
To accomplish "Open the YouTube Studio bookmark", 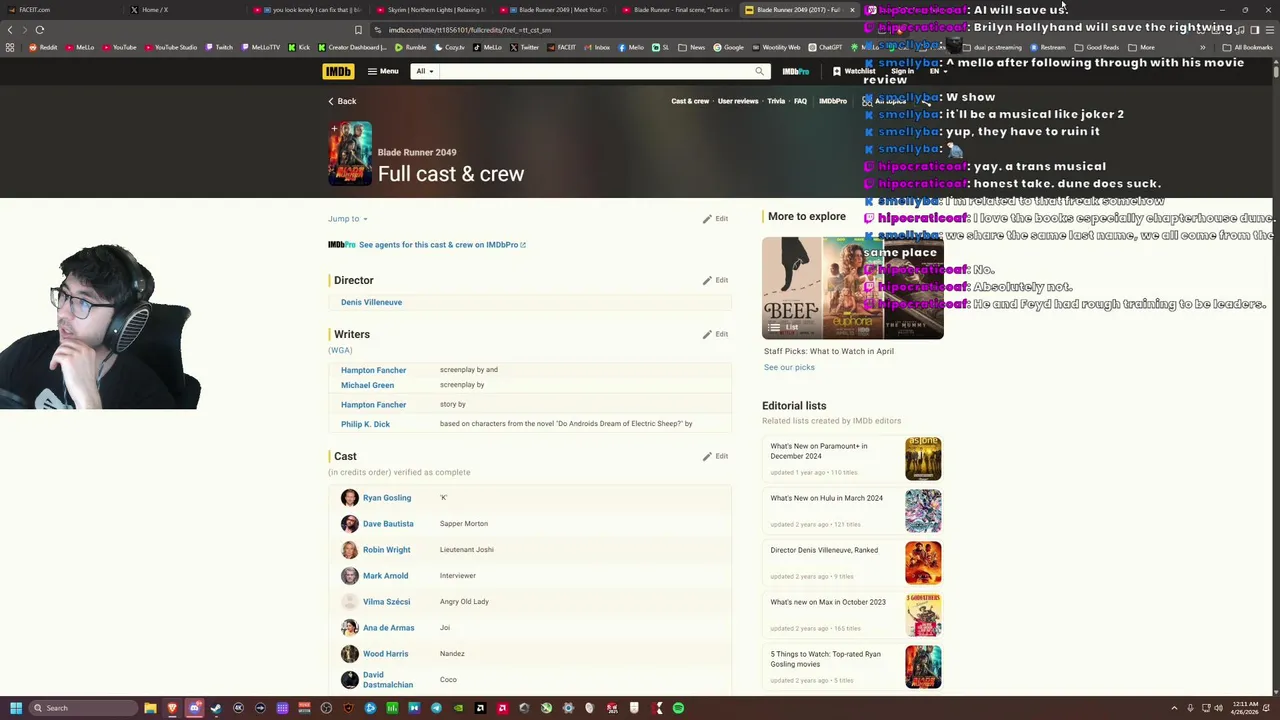I will (170, 47).
